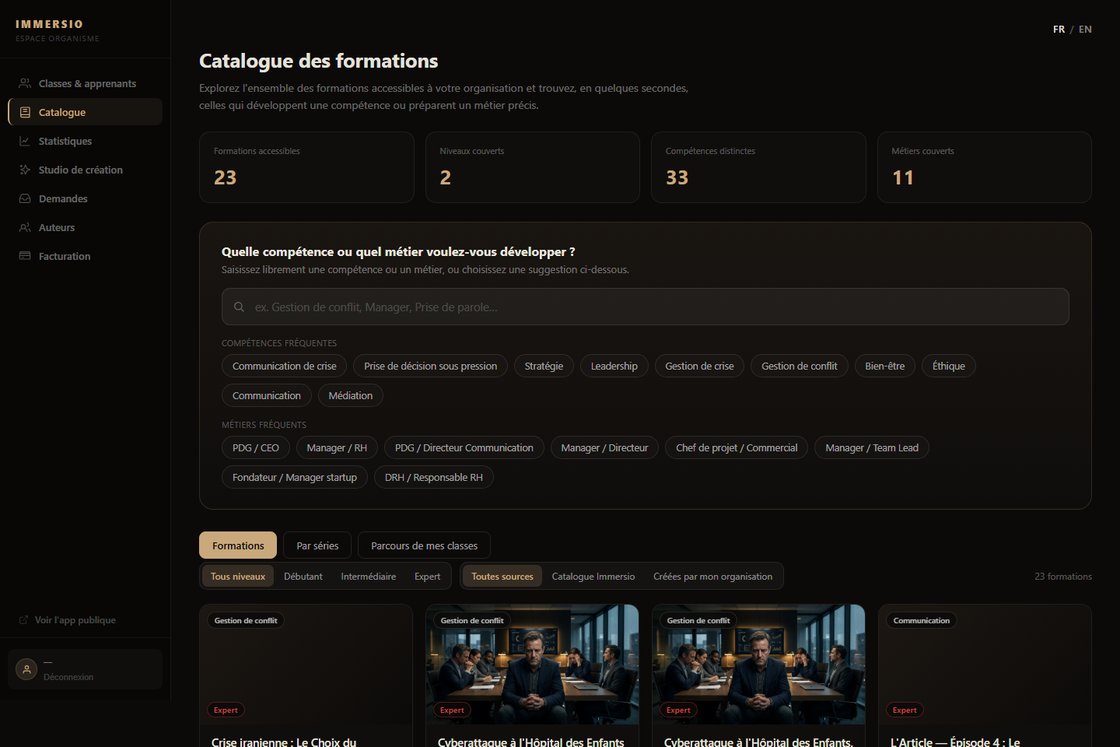The height and width of the screenshot is (747, 1120).
Task: Click the '23 formations' count text
Action: click(x=1063, y=576)
